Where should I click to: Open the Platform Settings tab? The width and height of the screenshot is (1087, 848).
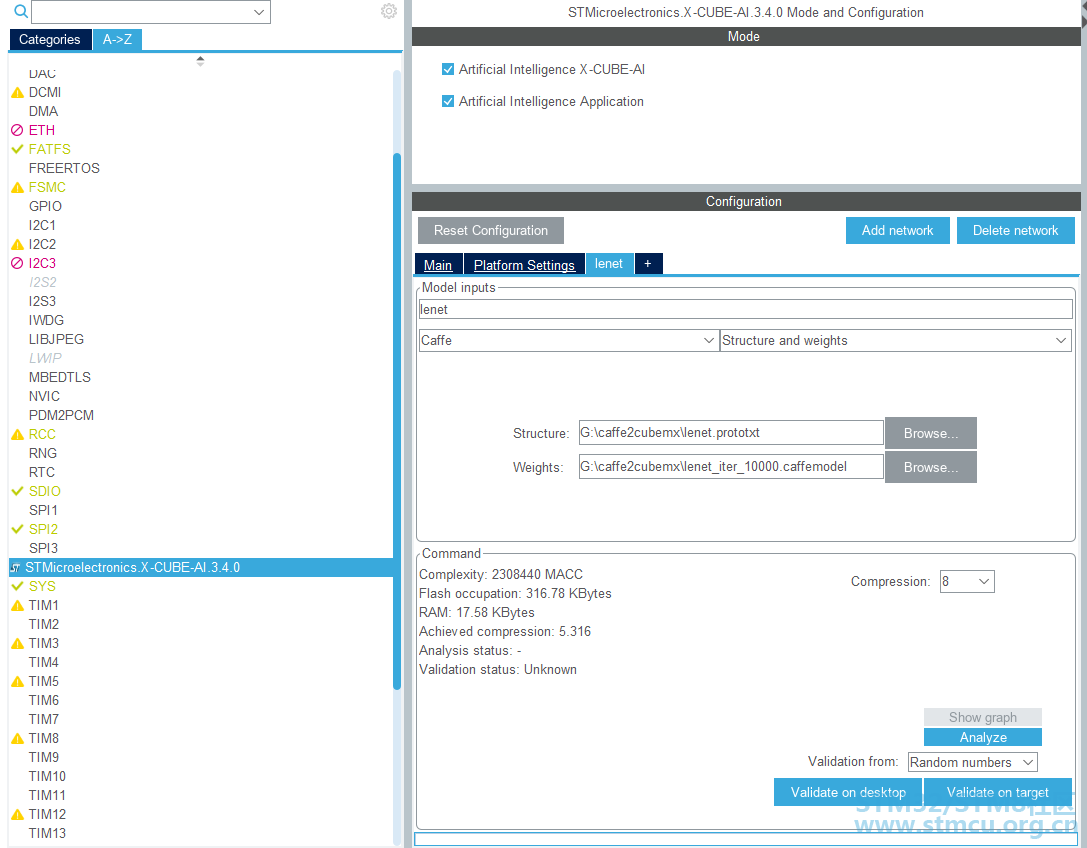524,265
